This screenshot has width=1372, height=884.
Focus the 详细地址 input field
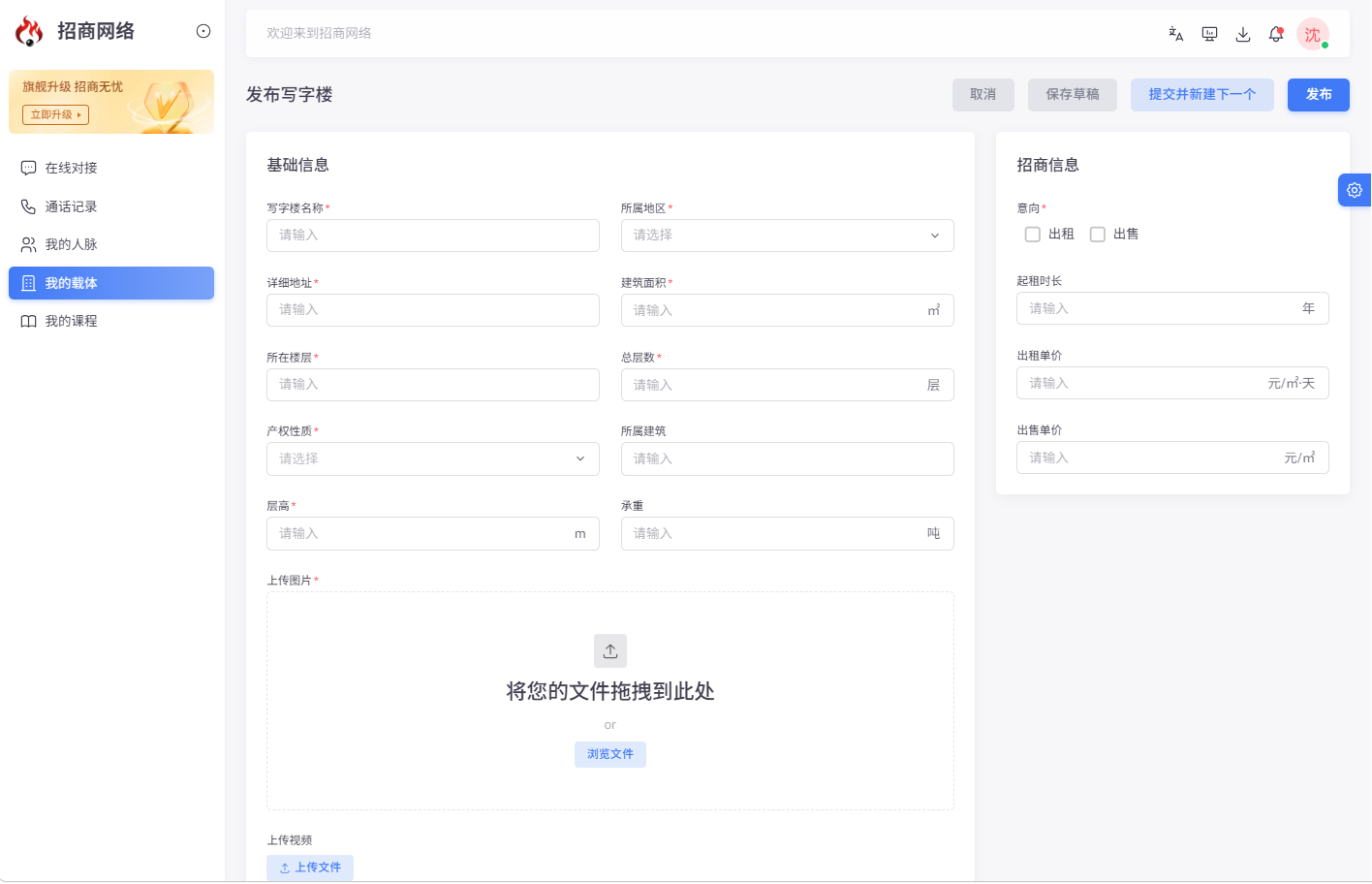pos(433,310)
